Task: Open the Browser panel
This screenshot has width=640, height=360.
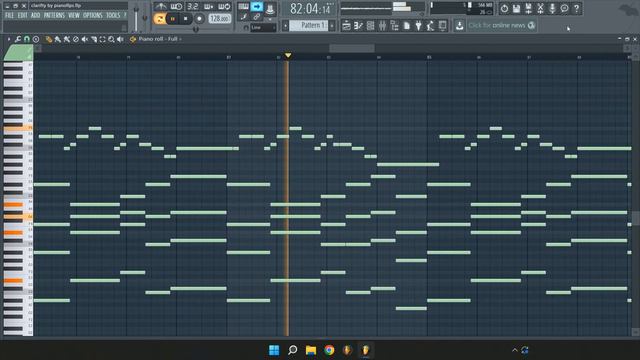Action: [394, 26]
